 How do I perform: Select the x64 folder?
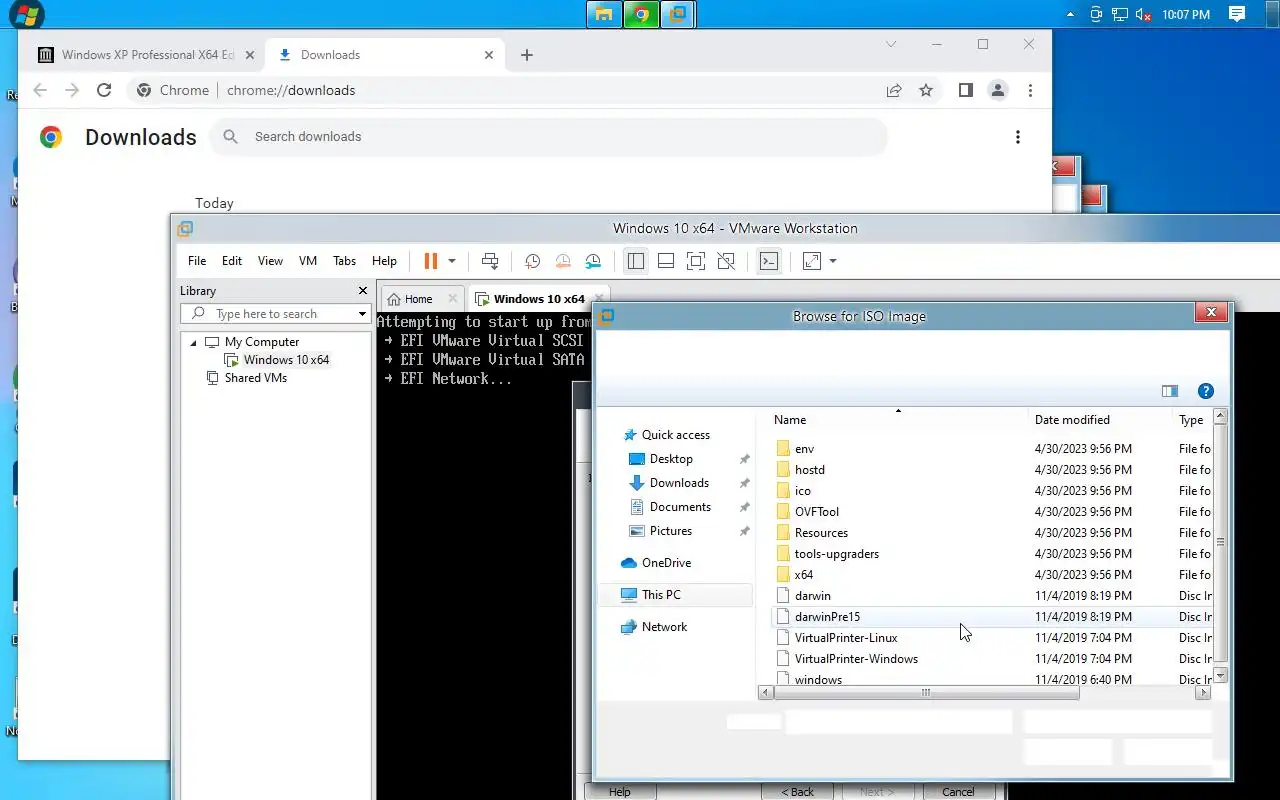[x=803, y=575]
